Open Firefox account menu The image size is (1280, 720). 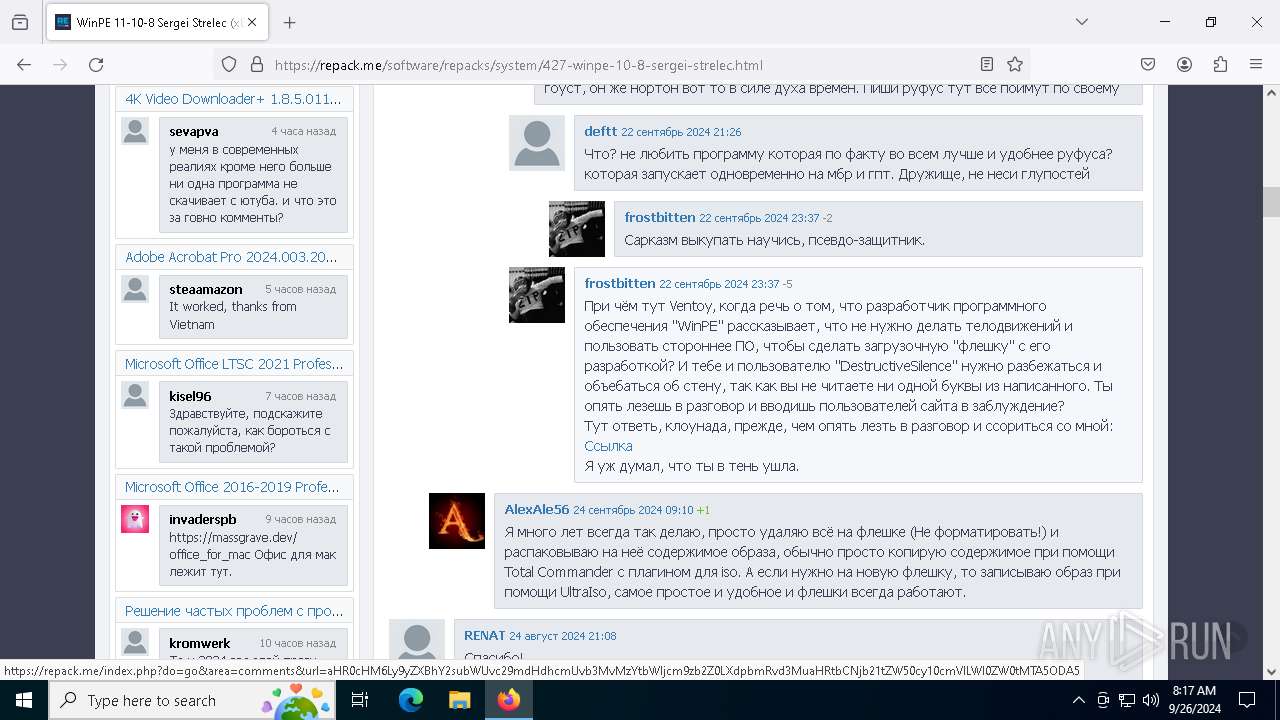1184,64
